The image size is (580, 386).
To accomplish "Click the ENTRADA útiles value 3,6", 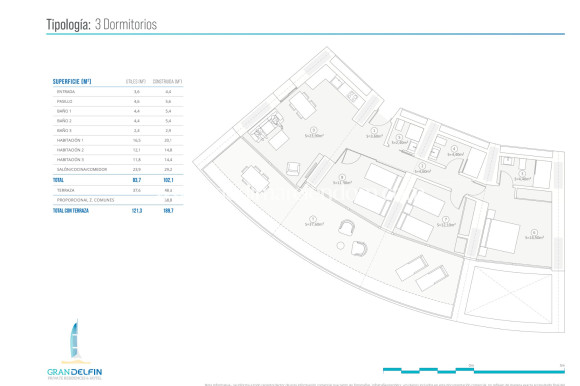I will tap(136, 92).
